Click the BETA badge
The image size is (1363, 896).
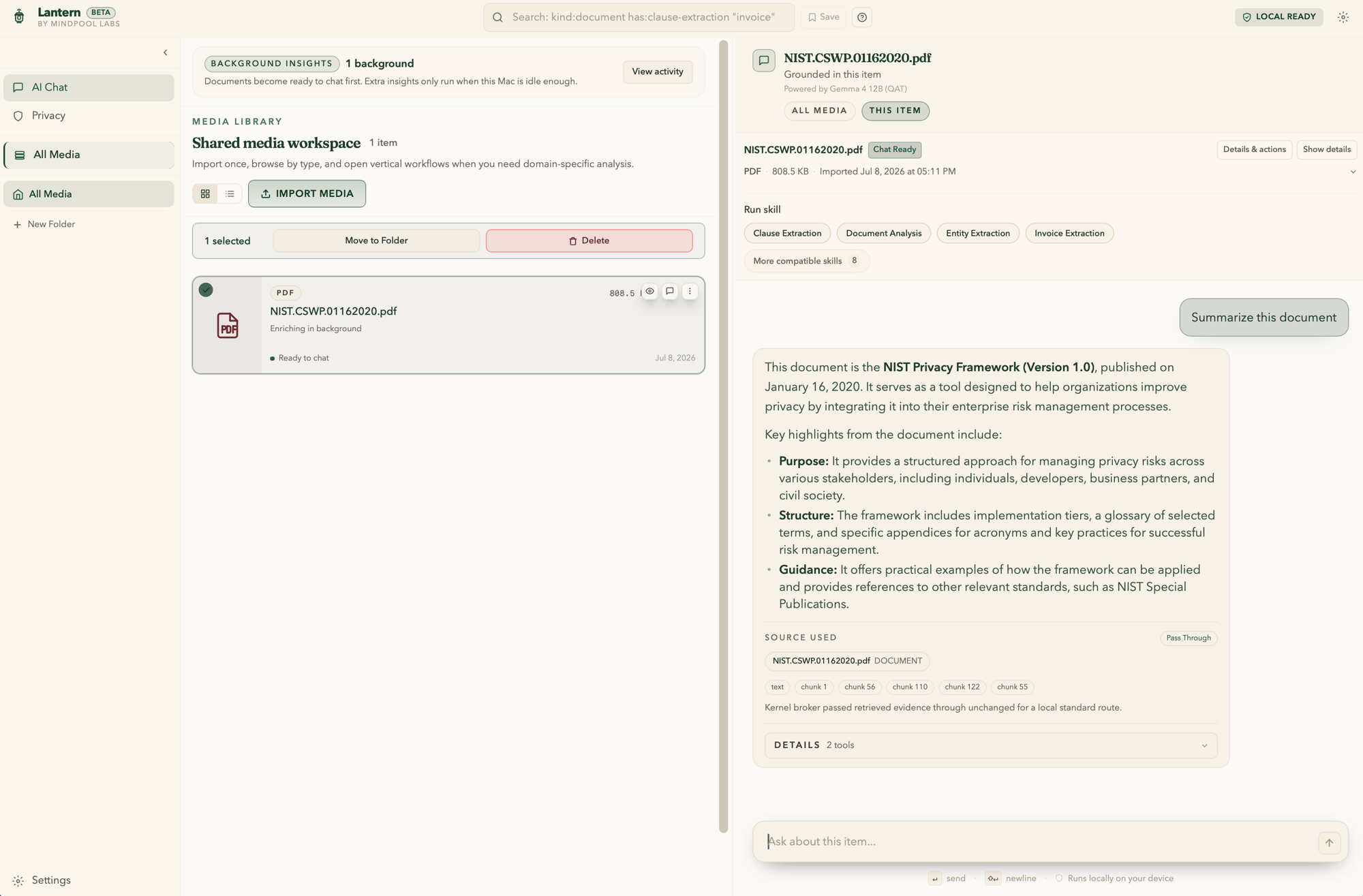click(x=101, y=13)
